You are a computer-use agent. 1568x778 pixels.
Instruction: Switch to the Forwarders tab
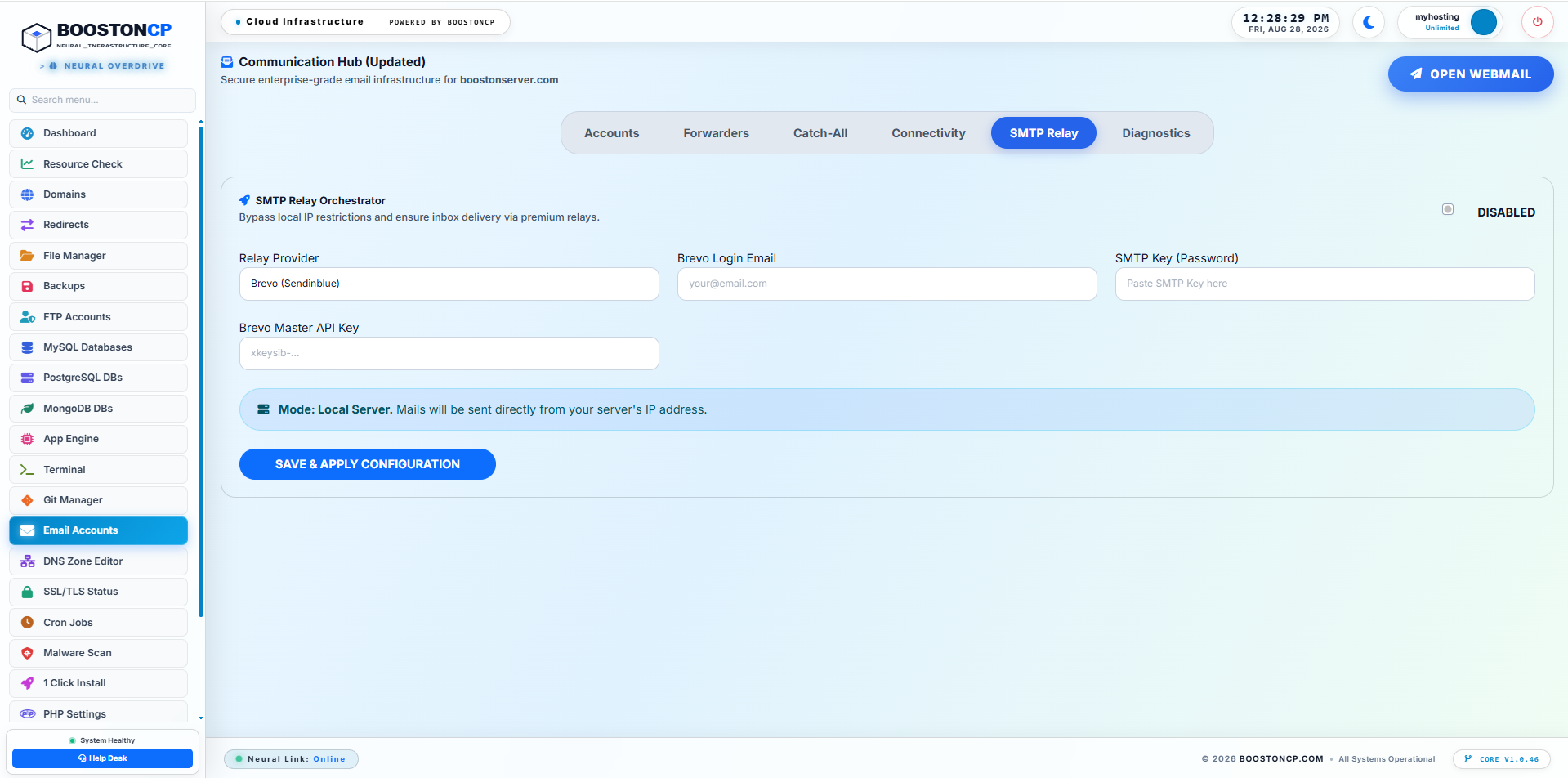click(x=716, y=133)
